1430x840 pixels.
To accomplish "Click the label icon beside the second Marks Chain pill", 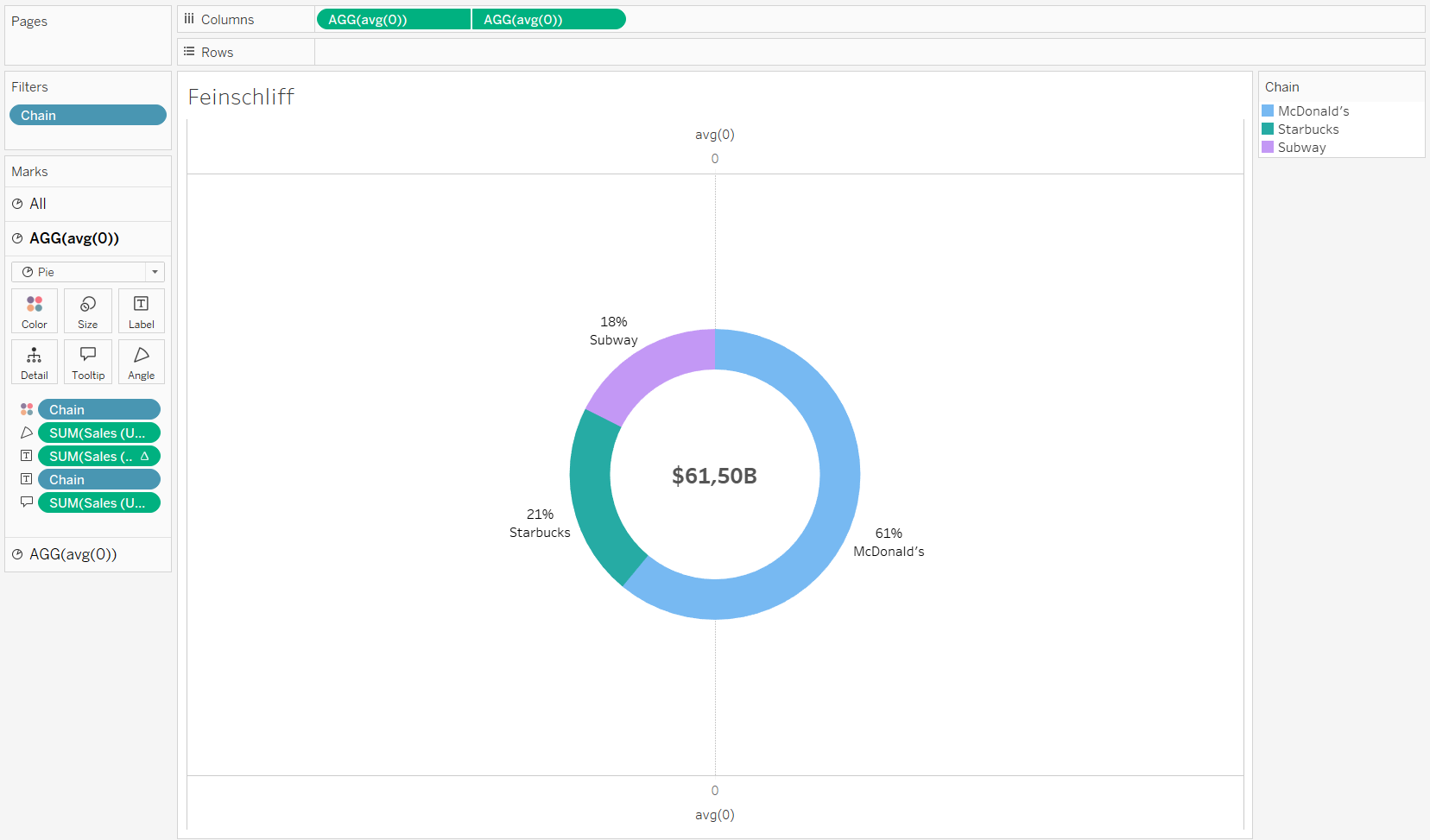I will coord(27,479).
